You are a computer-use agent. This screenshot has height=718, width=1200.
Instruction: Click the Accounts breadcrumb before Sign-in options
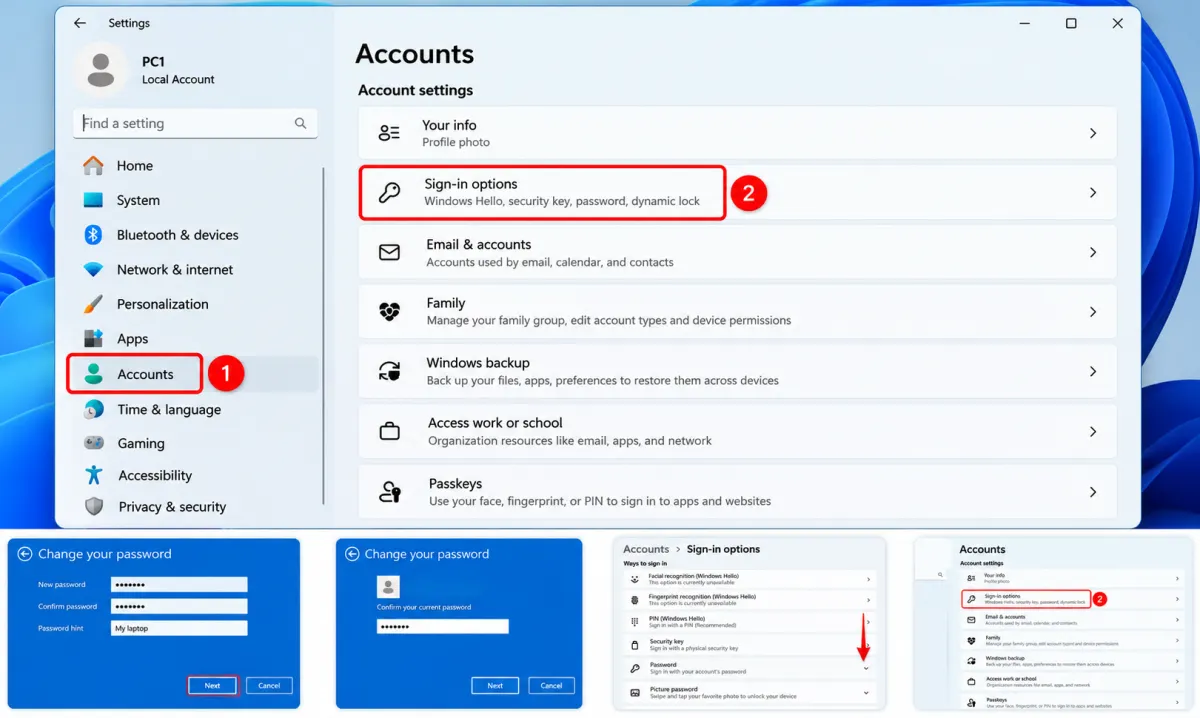coord(646,549)
